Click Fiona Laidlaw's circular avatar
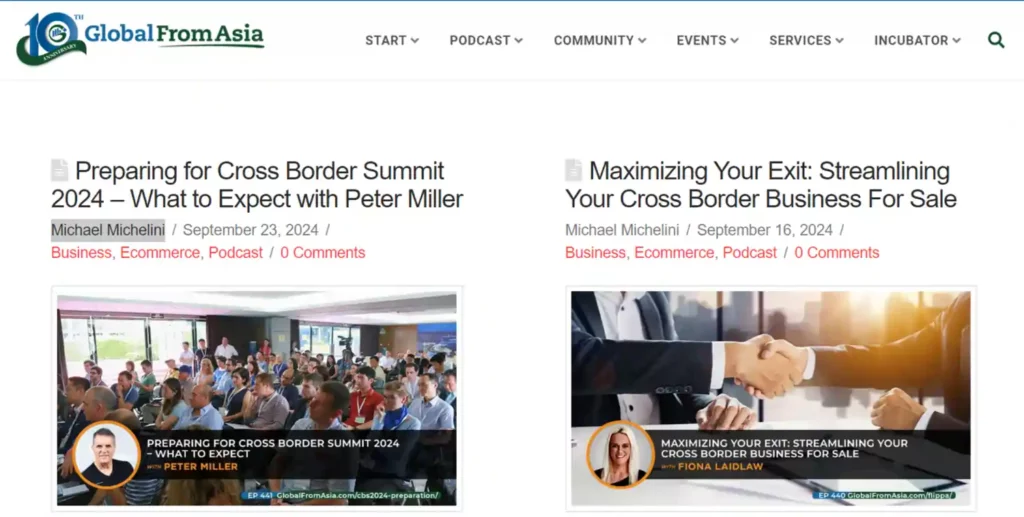Viewport: 1024px width, 517px height. (x=620, y=455)
